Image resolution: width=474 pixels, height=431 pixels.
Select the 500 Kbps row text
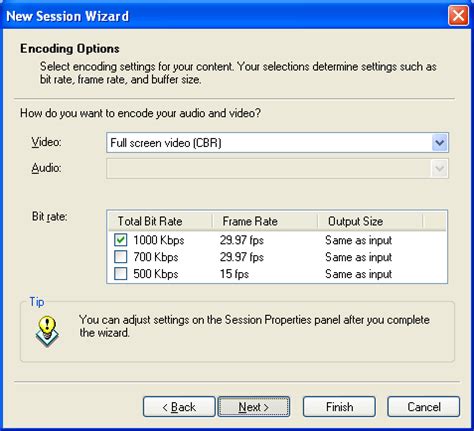click(156, 274)
